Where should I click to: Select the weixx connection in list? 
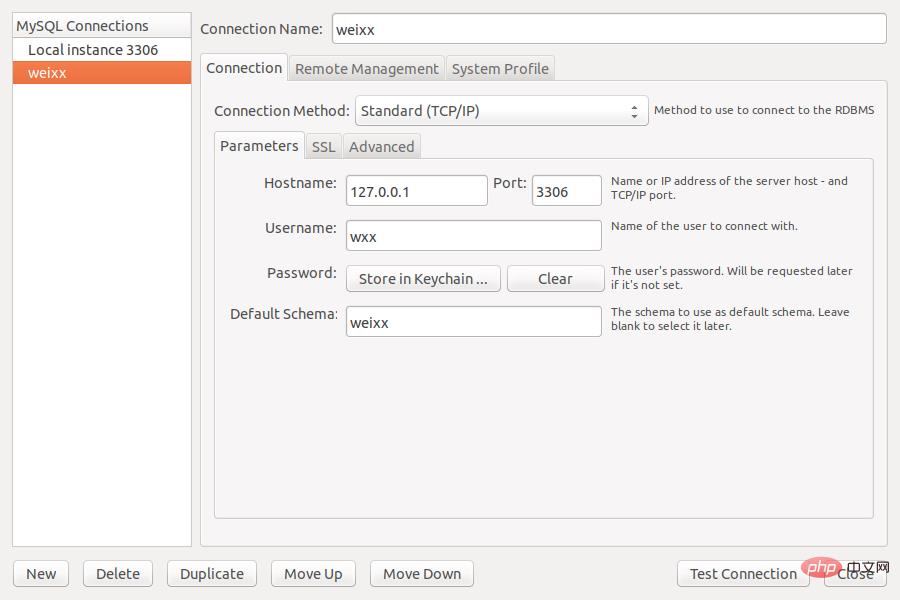[100, 73]
